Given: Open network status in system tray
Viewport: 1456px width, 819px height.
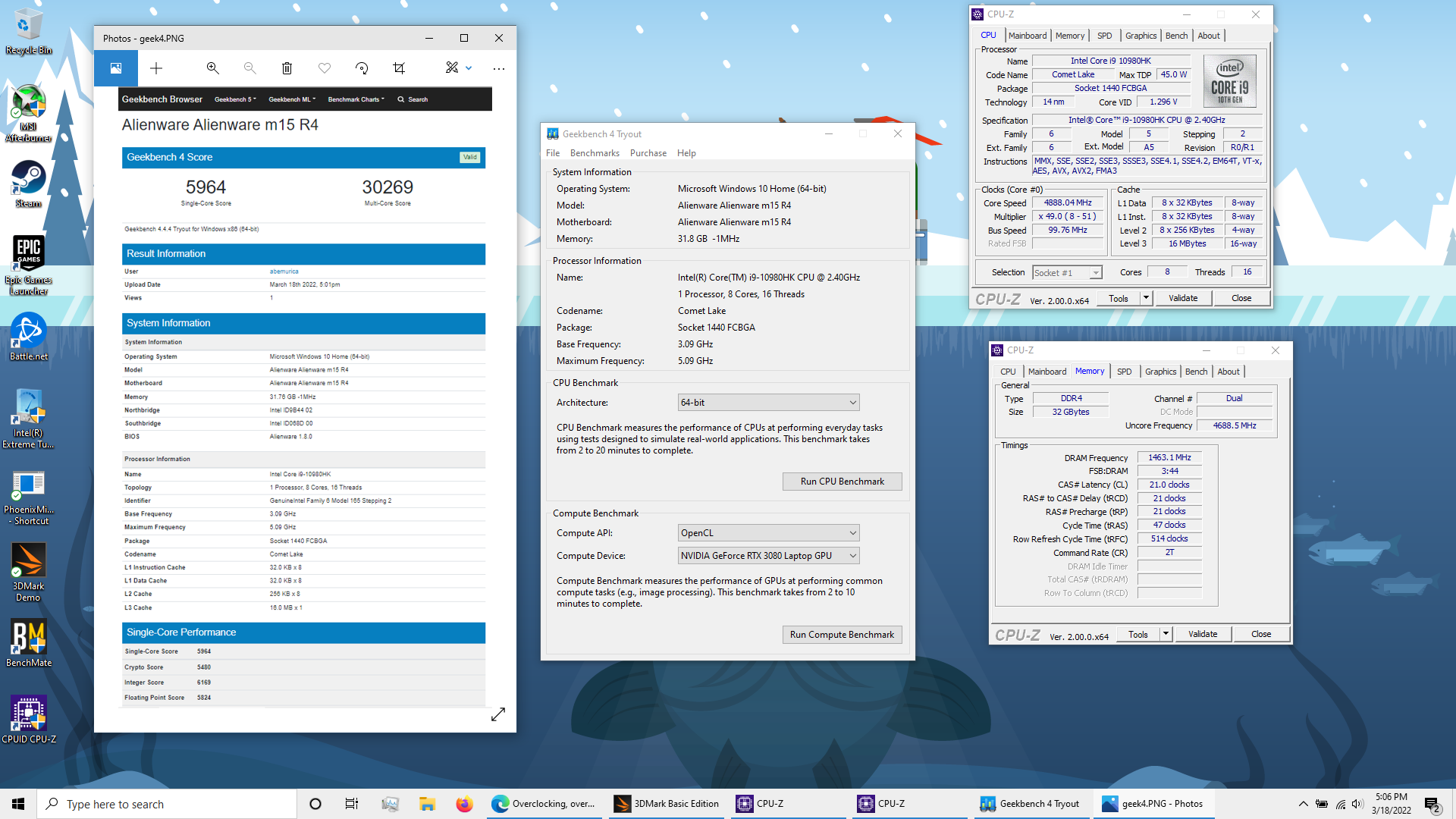Looking at the screenshot, I should click(x=1340, y=804).
